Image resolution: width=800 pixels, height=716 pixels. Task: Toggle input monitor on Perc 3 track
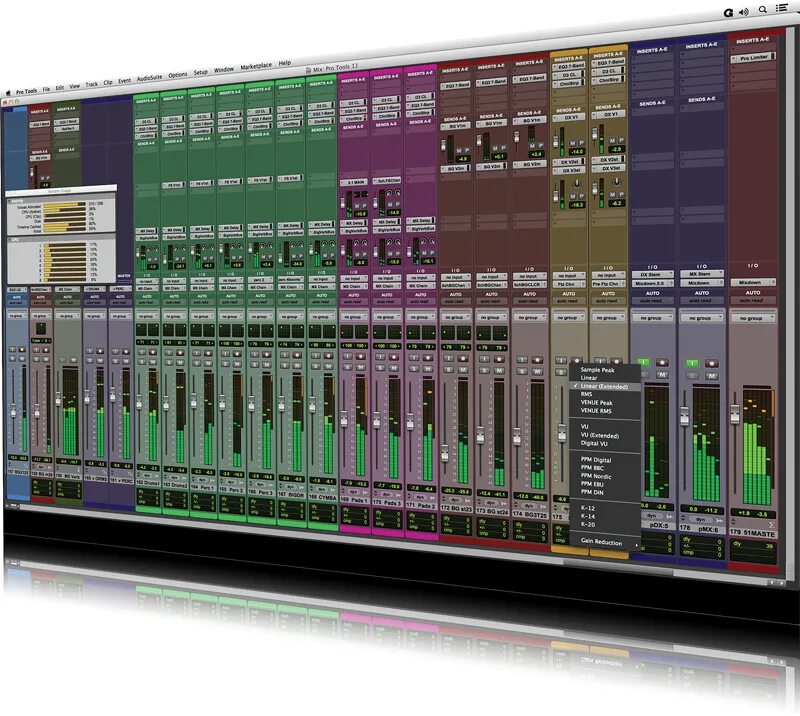tap(254, 354)
